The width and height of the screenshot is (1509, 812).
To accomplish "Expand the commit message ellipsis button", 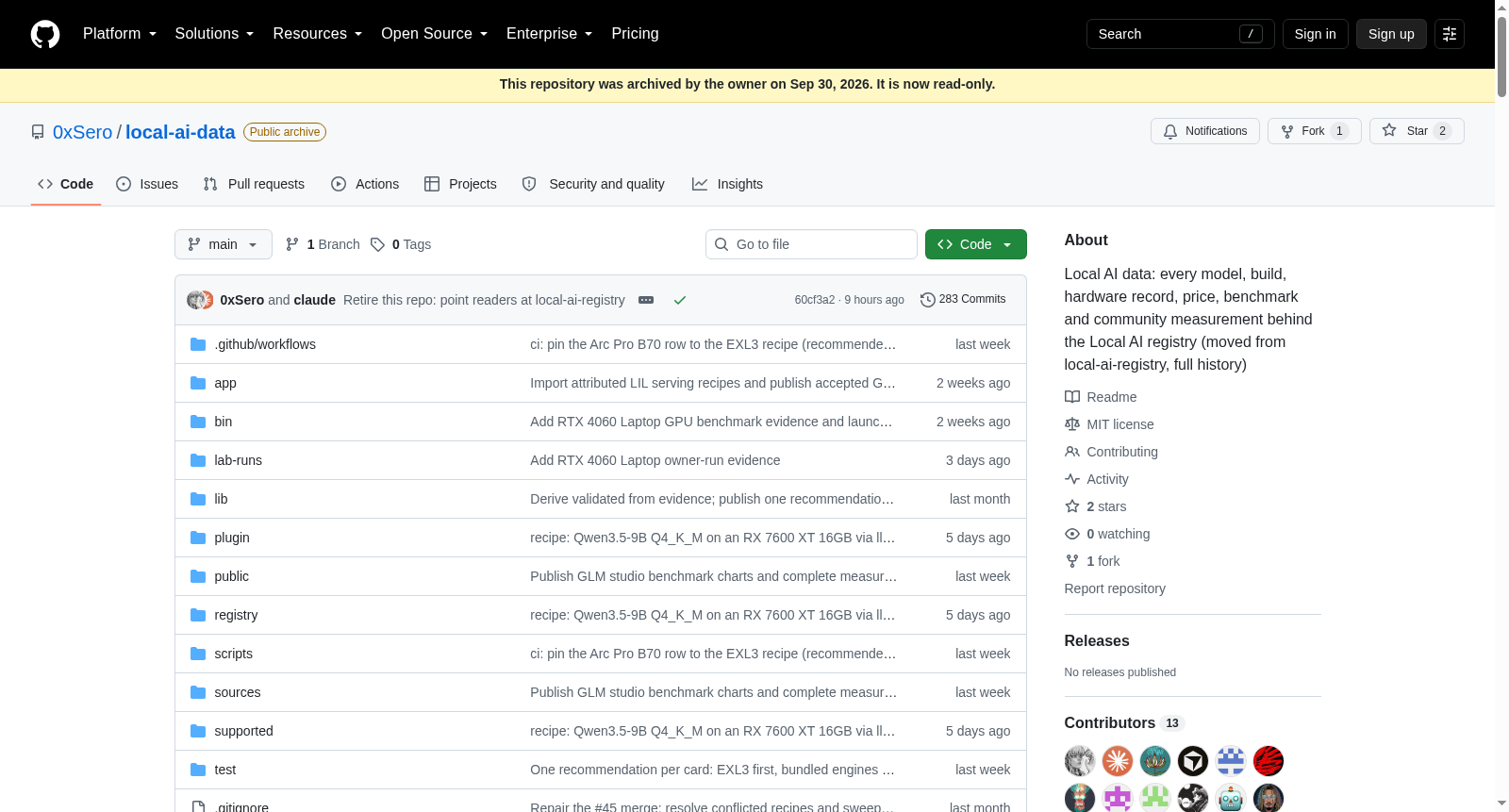I will 646,300.
